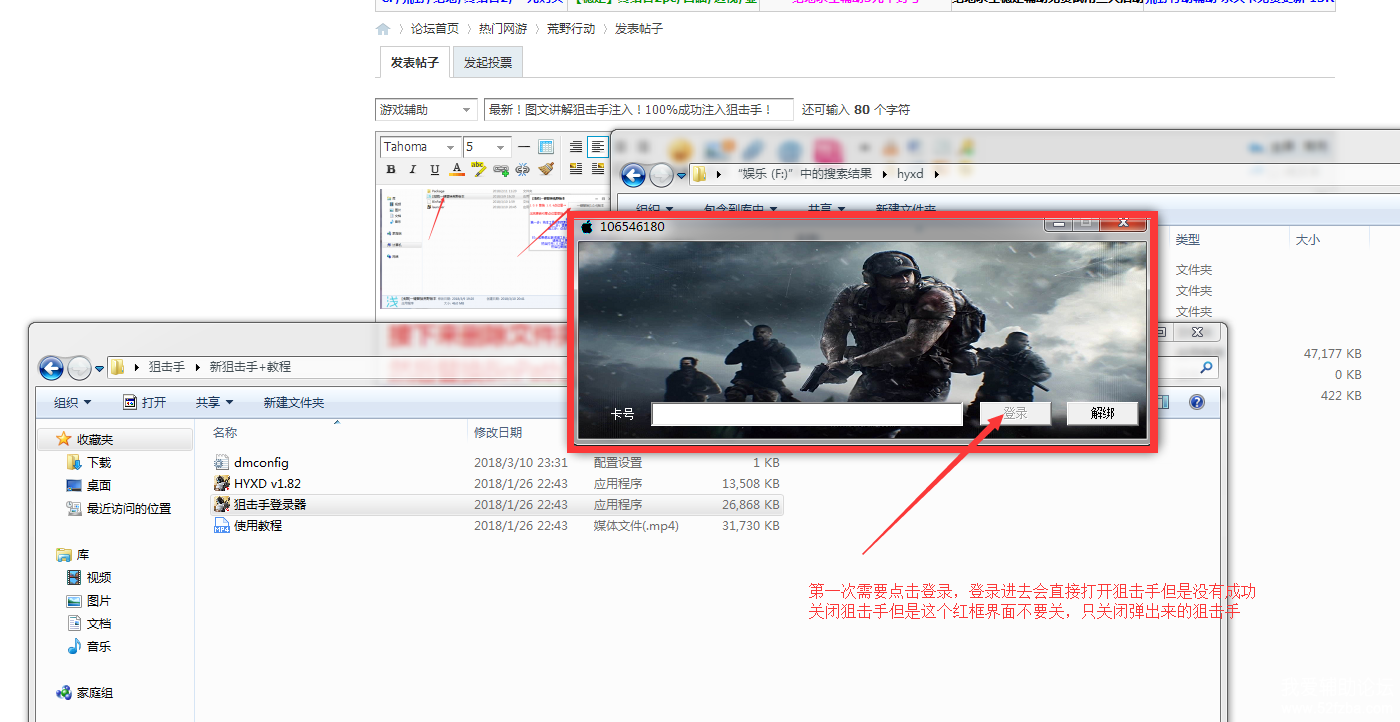The height and width of the screenshot is (722, 1400).
Task: Click the forward arrow in 新狙击手+教程 window
Action: coord(79,368)
